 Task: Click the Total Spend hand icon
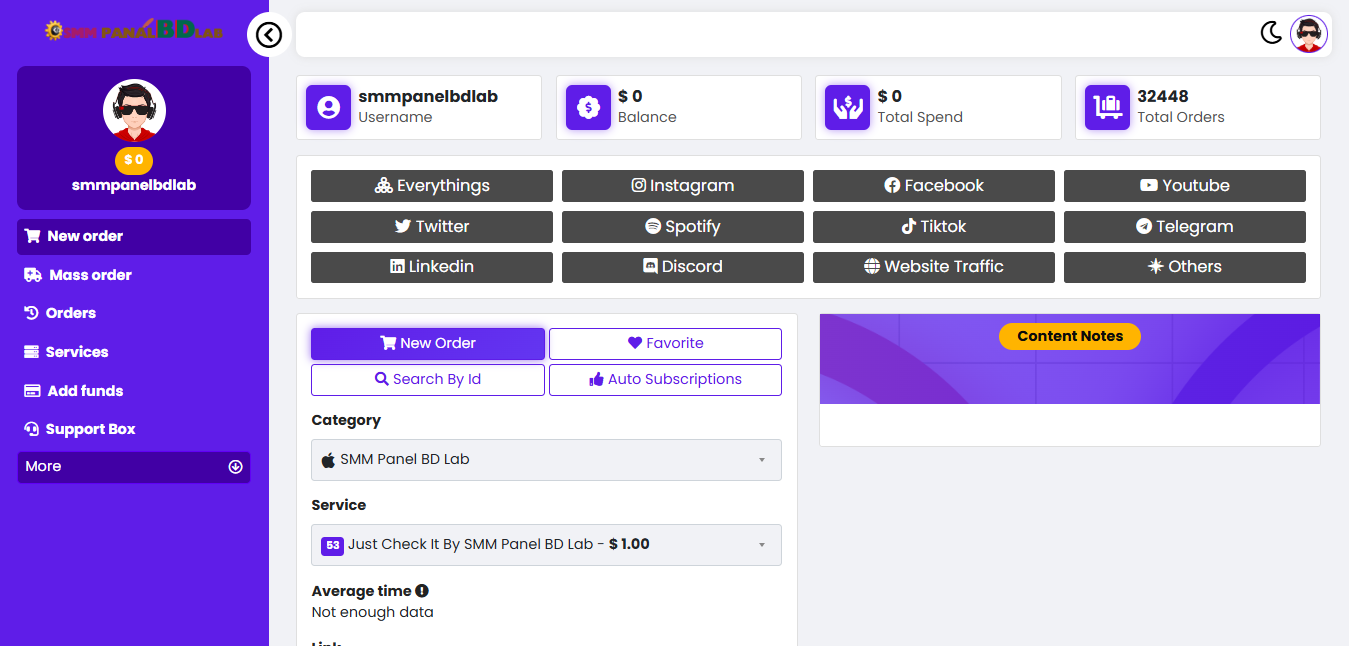coord(847,107)
